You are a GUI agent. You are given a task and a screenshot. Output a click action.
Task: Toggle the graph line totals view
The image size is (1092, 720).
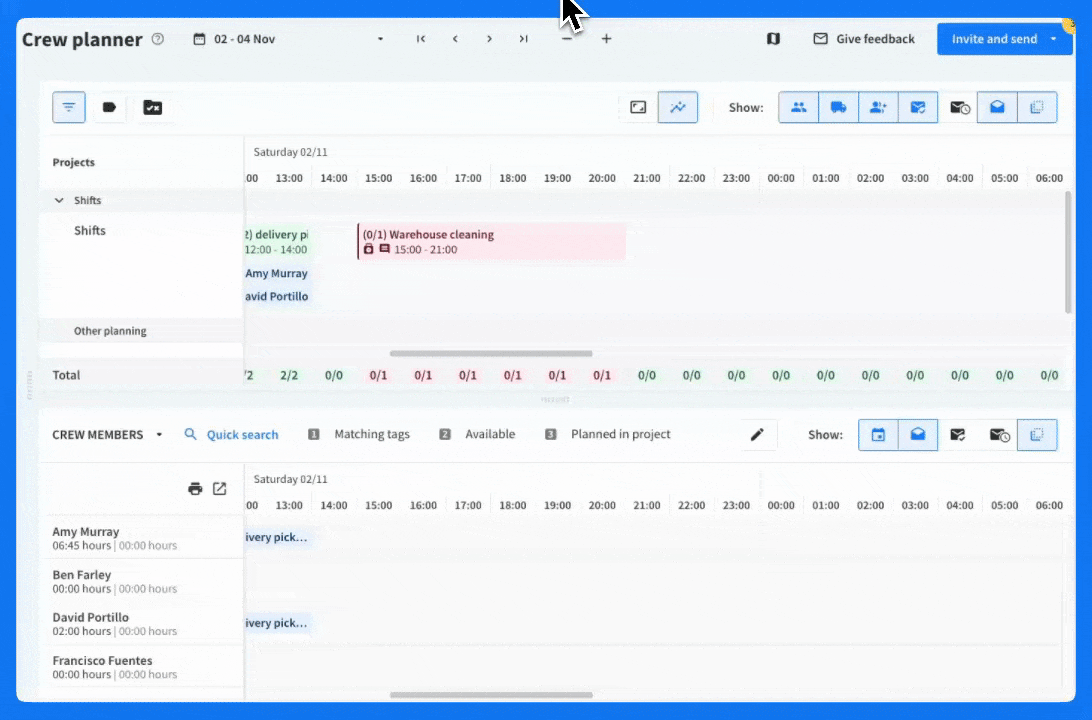(678, 107)
